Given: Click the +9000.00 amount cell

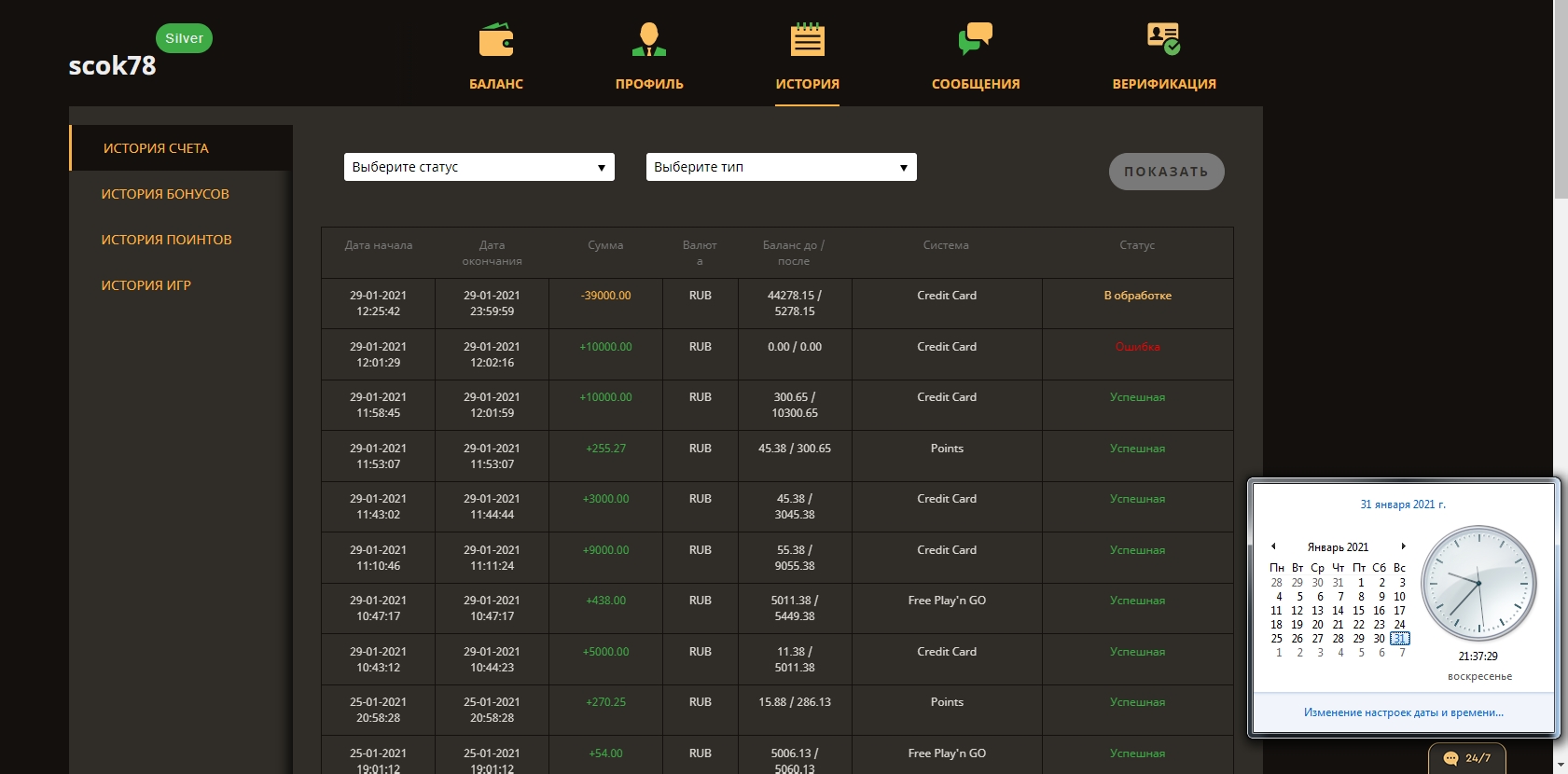Looking at the screenshot, I should click(x=605, y=550).
